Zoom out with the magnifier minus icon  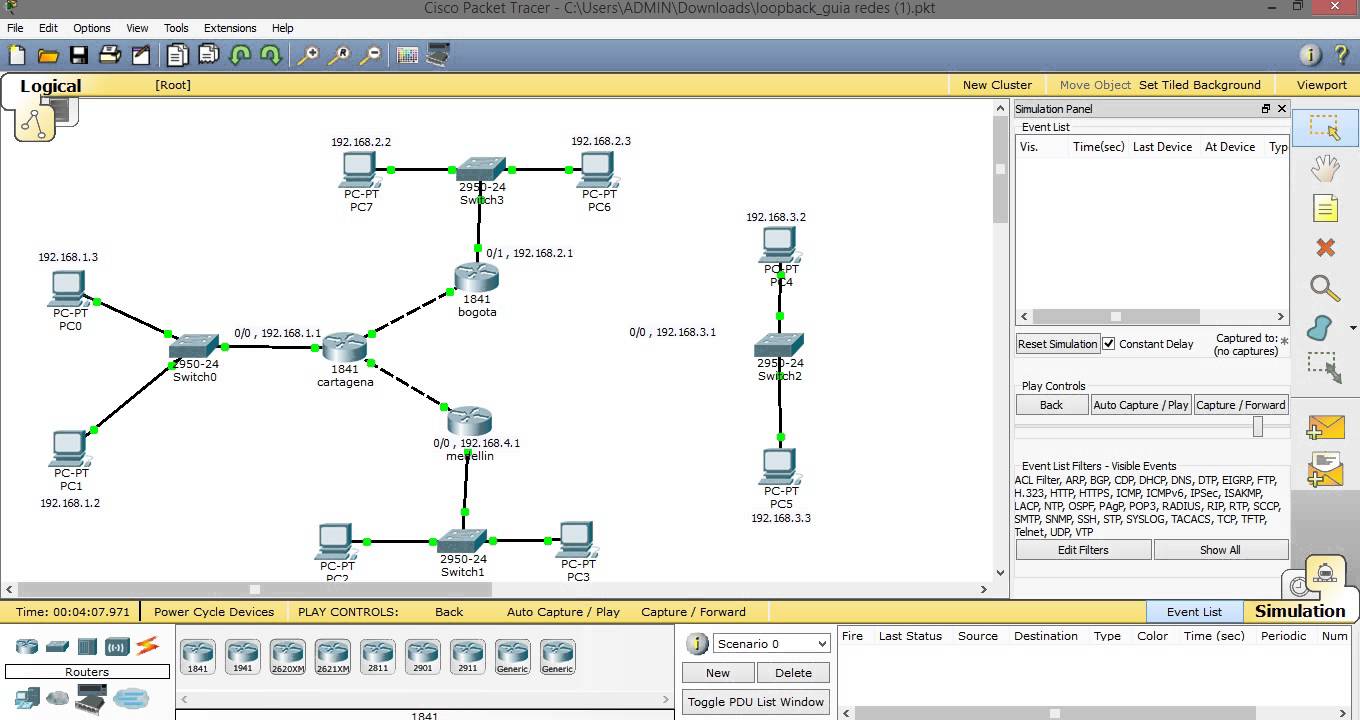tap(370, 55)
